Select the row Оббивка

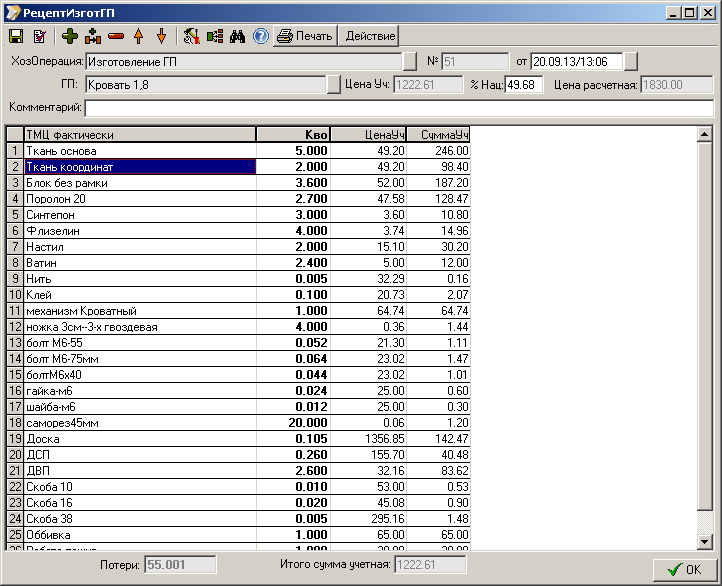pyautogui.click(x=238, y=535)
